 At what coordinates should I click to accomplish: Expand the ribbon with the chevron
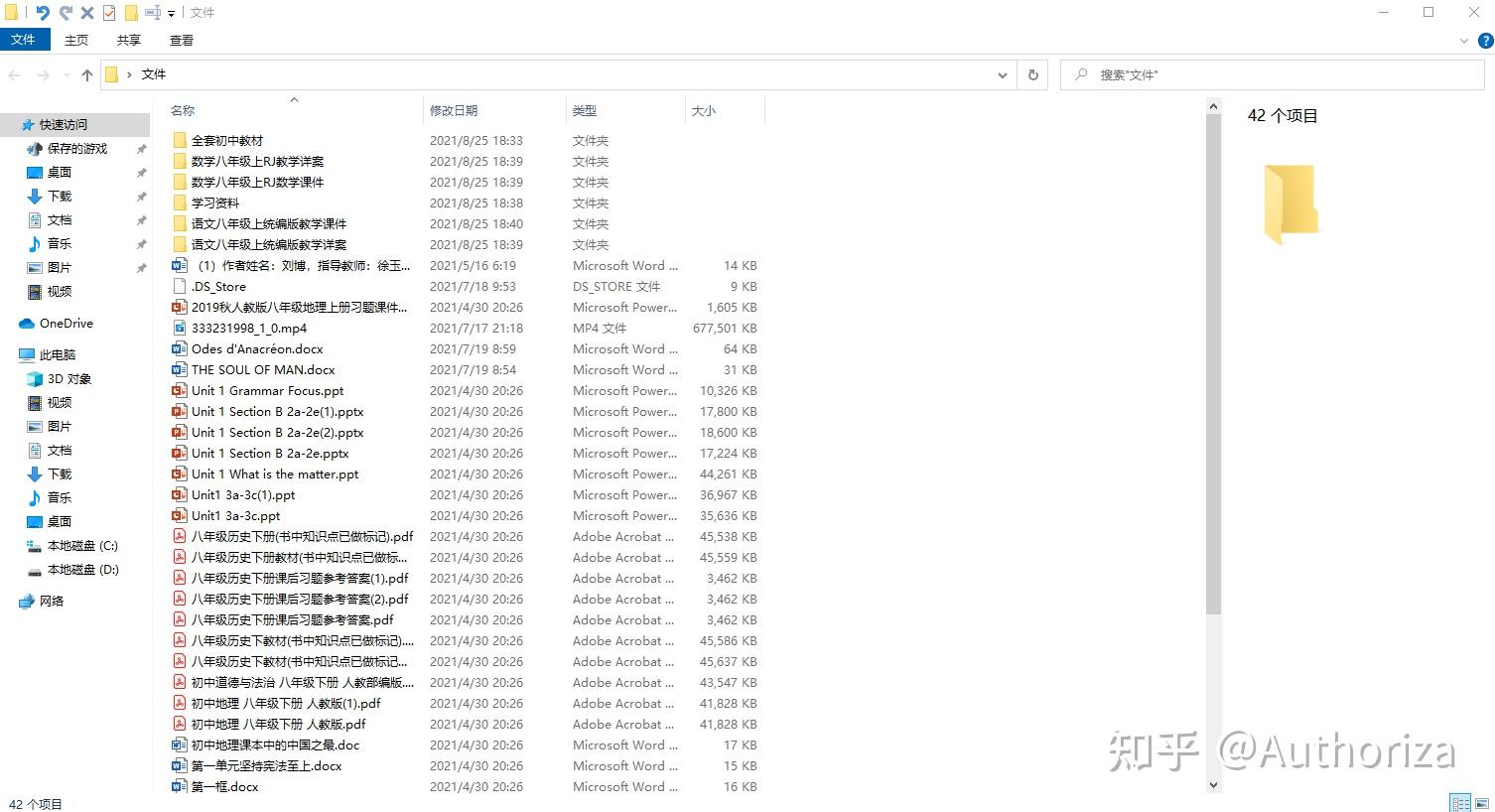tap(1463, 41)
